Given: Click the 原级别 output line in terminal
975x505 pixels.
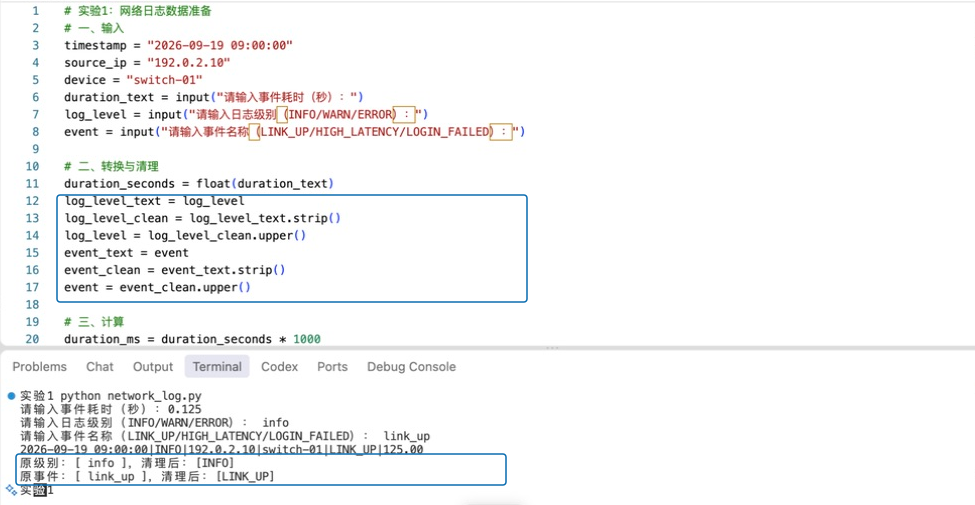Looking at the screenshot, I should [x=127, y=463].
